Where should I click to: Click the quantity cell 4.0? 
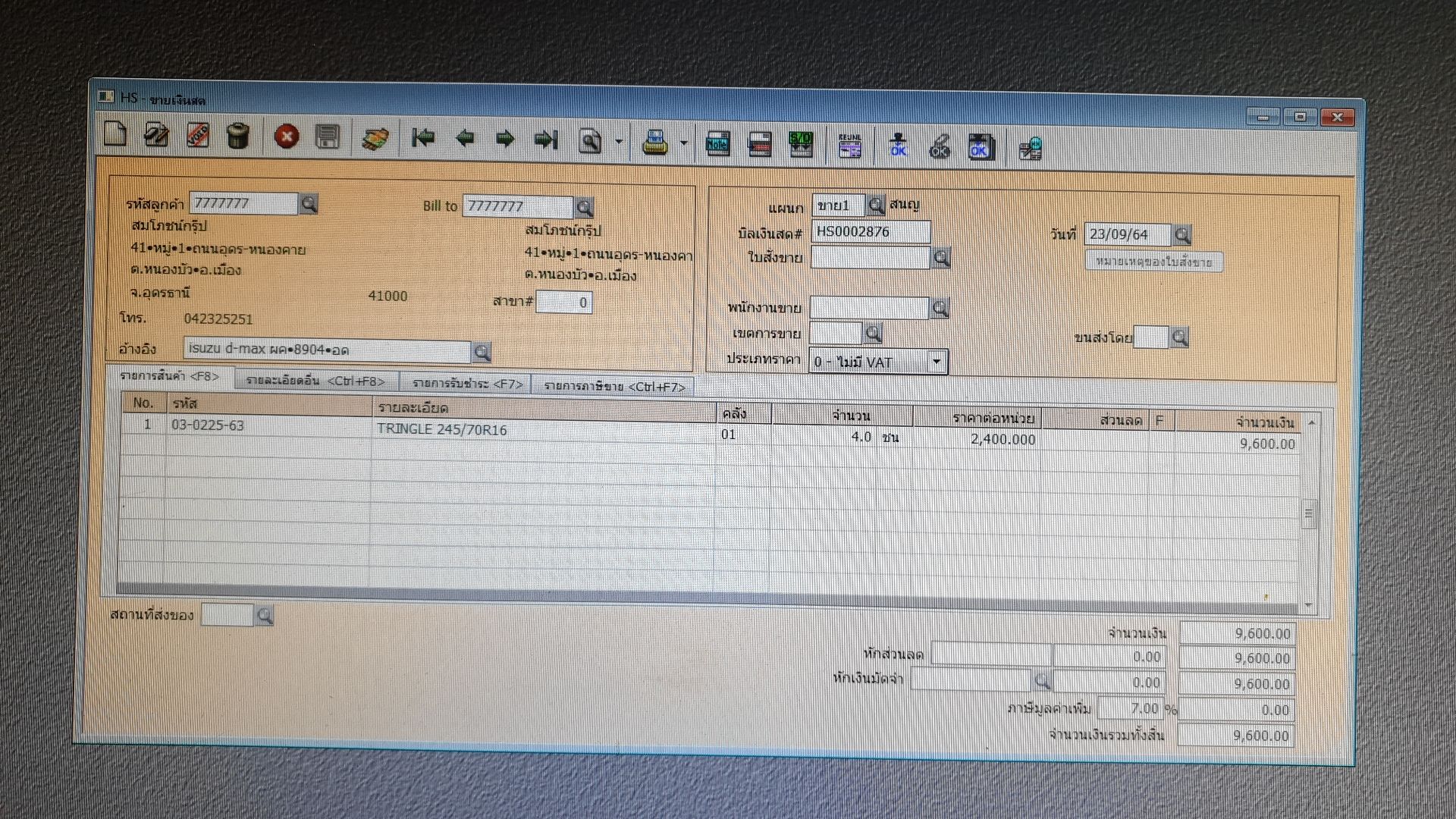pos(823,437)
